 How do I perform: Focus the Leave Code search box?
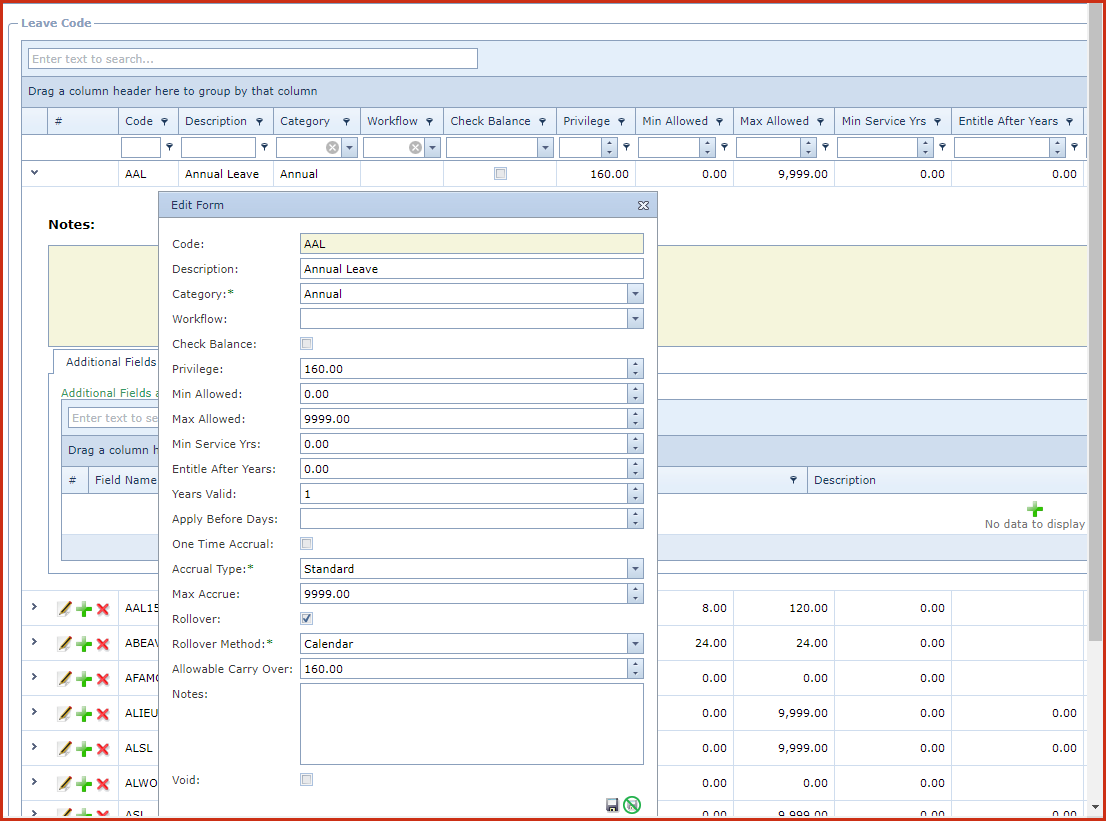click(x=253, y=59)
